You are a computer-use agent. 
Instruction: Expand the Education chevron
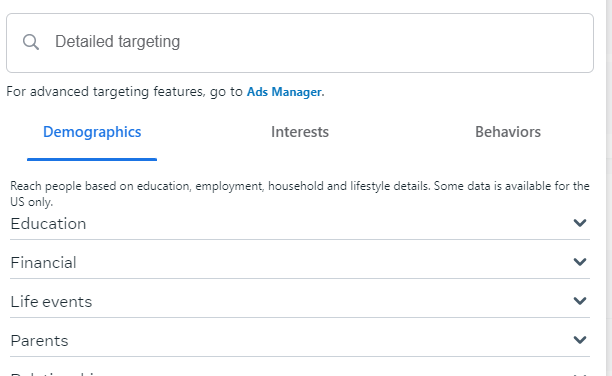(x=580, y=223)
